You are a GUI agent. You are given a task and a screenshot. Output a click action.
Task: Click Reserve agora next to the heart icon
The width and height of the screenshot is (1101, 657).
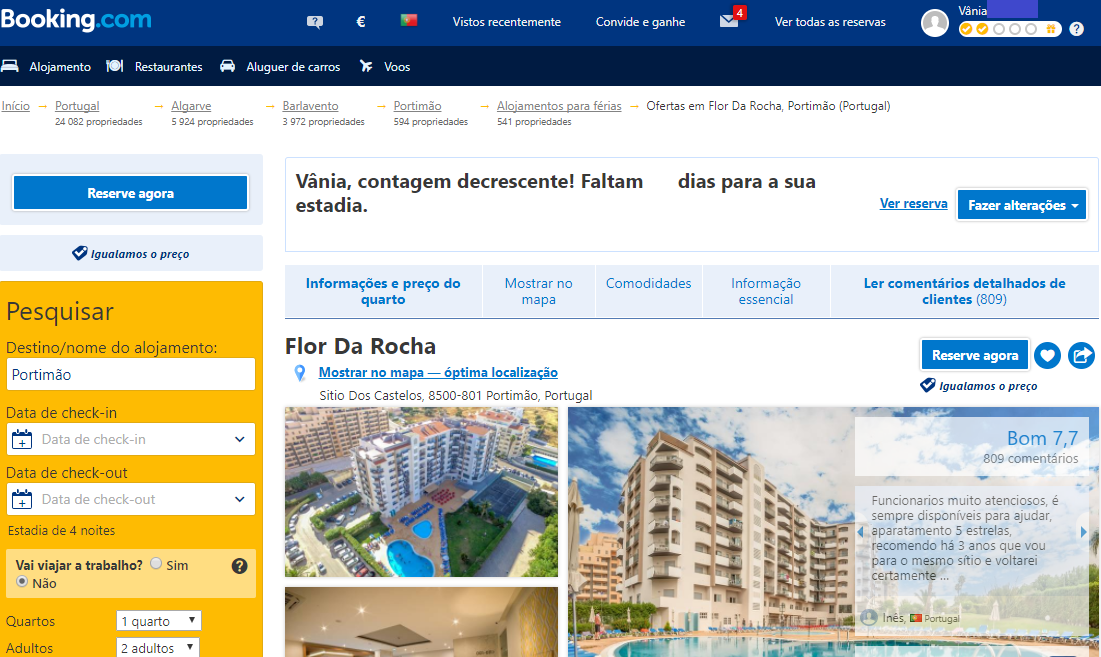pos(975,355)
